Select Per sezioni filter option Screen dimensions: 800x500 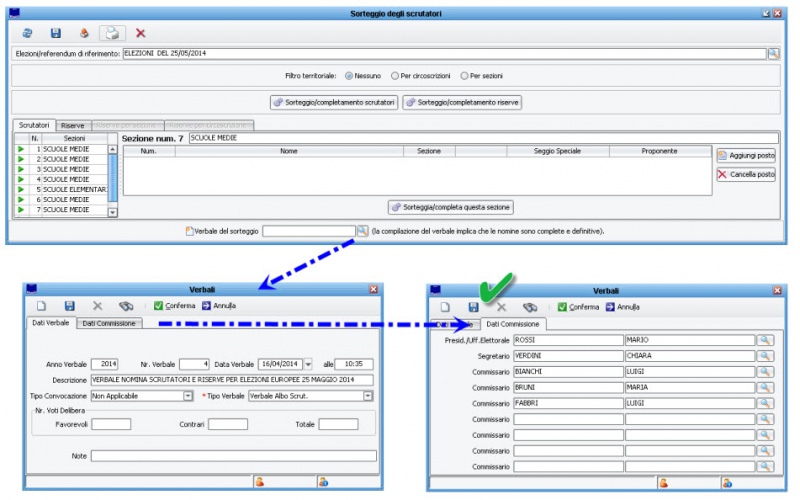465,75
